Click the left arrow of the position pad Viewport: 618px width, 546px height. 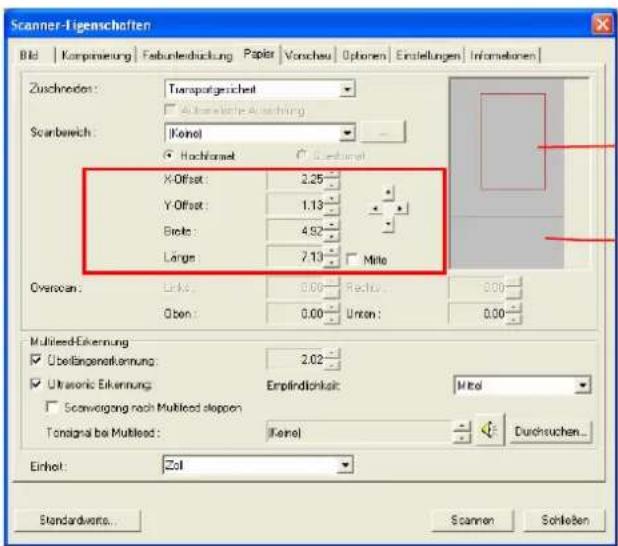(x=375, y=208)
